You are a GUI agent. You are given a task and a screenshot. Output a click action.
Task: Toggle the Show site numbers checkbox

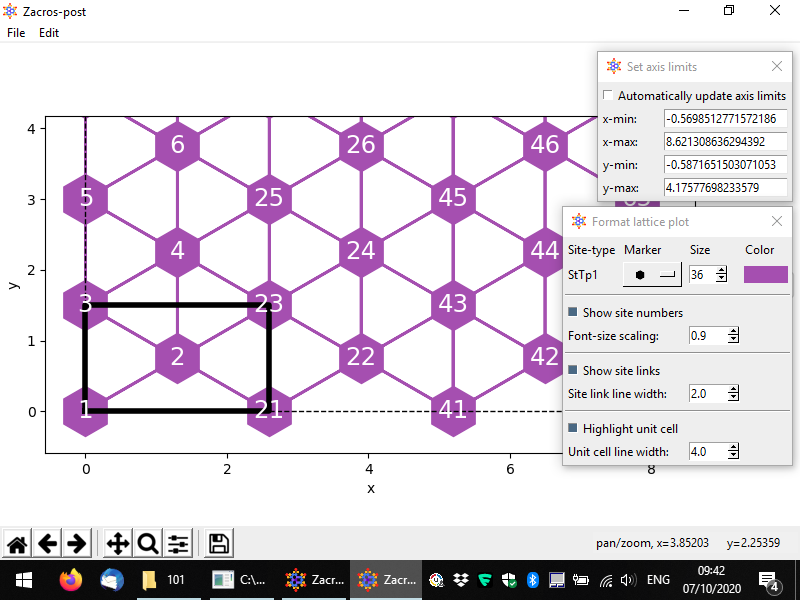tap(573, 313)
